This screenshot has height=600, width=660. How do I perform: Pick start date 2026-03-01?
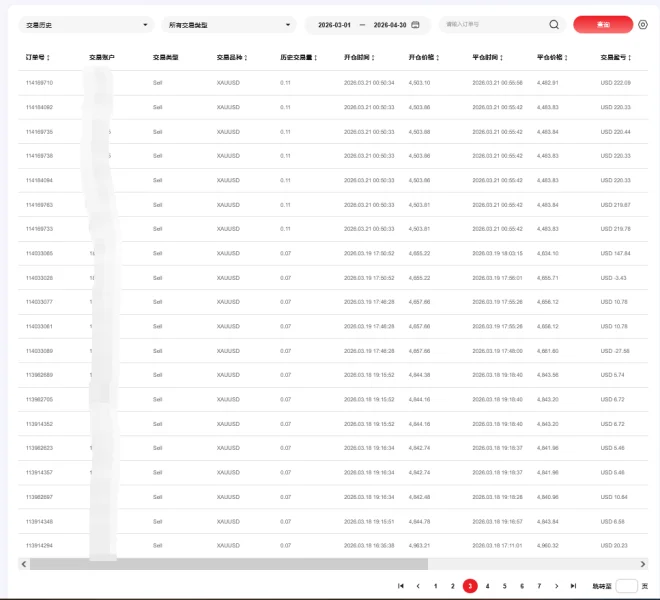point(334,25)
